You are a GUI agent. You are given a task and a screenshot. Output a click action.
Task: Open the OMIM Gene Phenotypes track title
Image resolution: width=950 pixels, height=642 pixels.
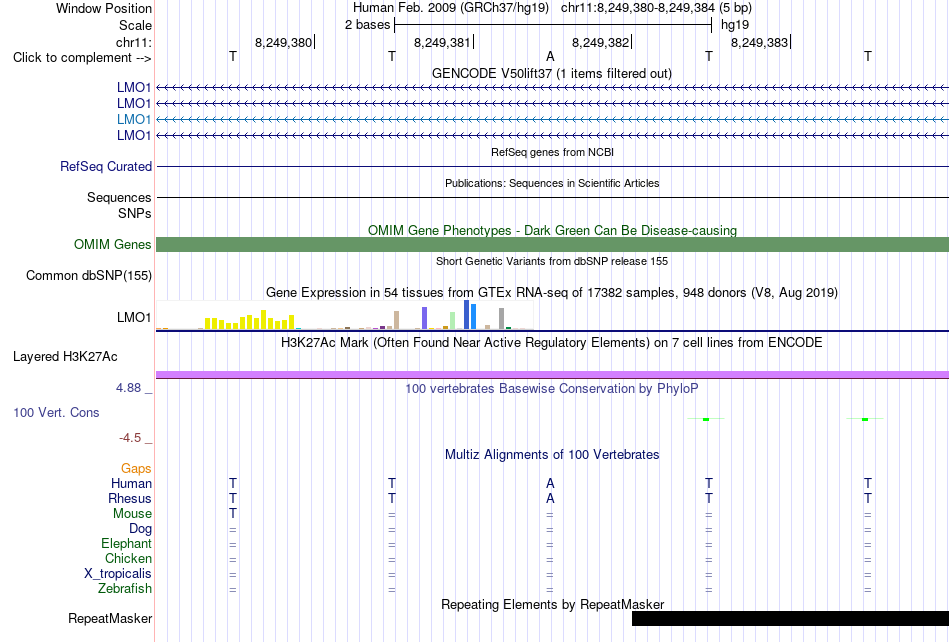click(552, 230)
